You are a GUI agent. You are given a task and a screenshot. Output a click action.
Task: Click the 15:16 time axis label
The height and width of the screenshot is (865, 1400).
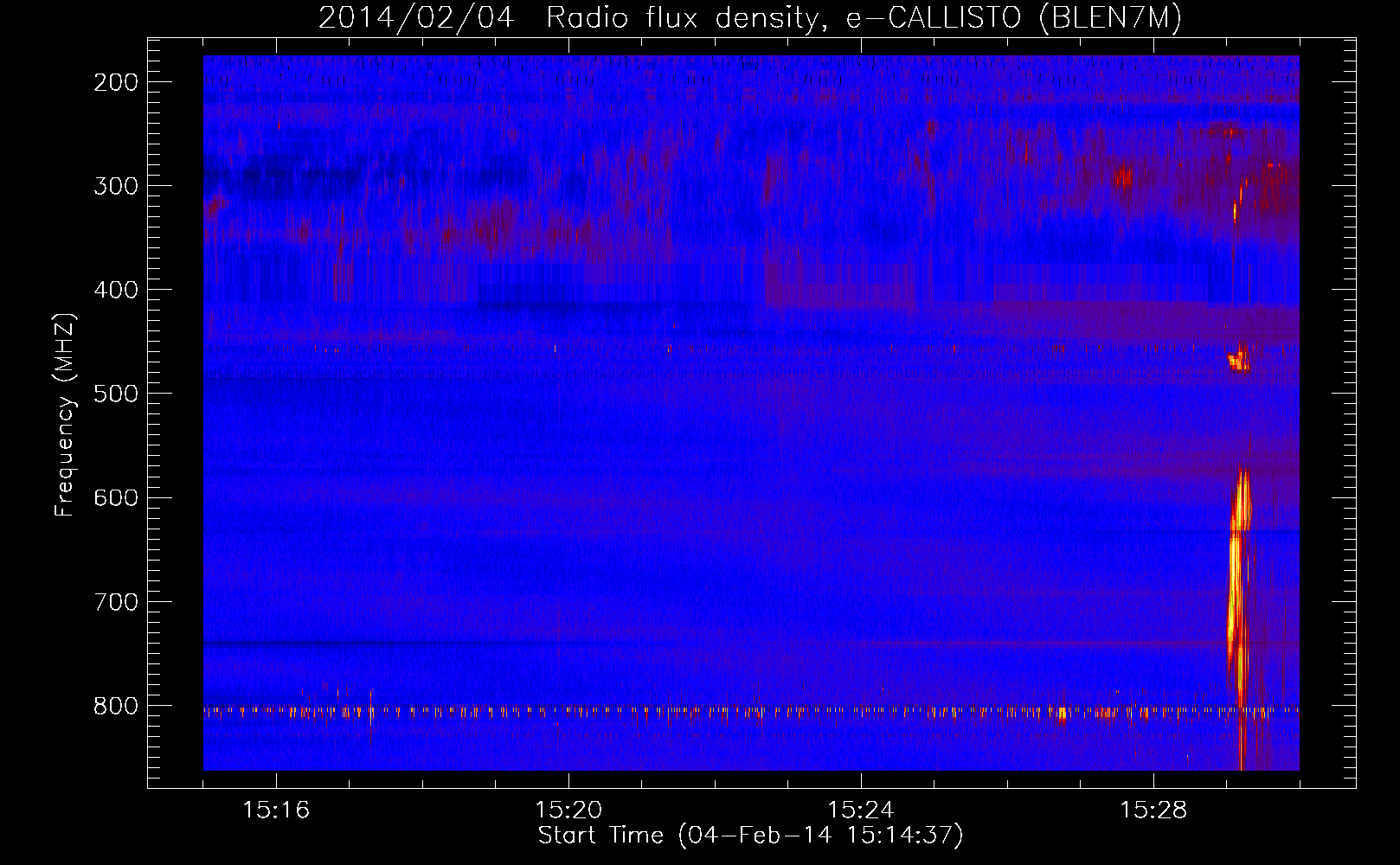pyautogui.click(x=276, y=811)
